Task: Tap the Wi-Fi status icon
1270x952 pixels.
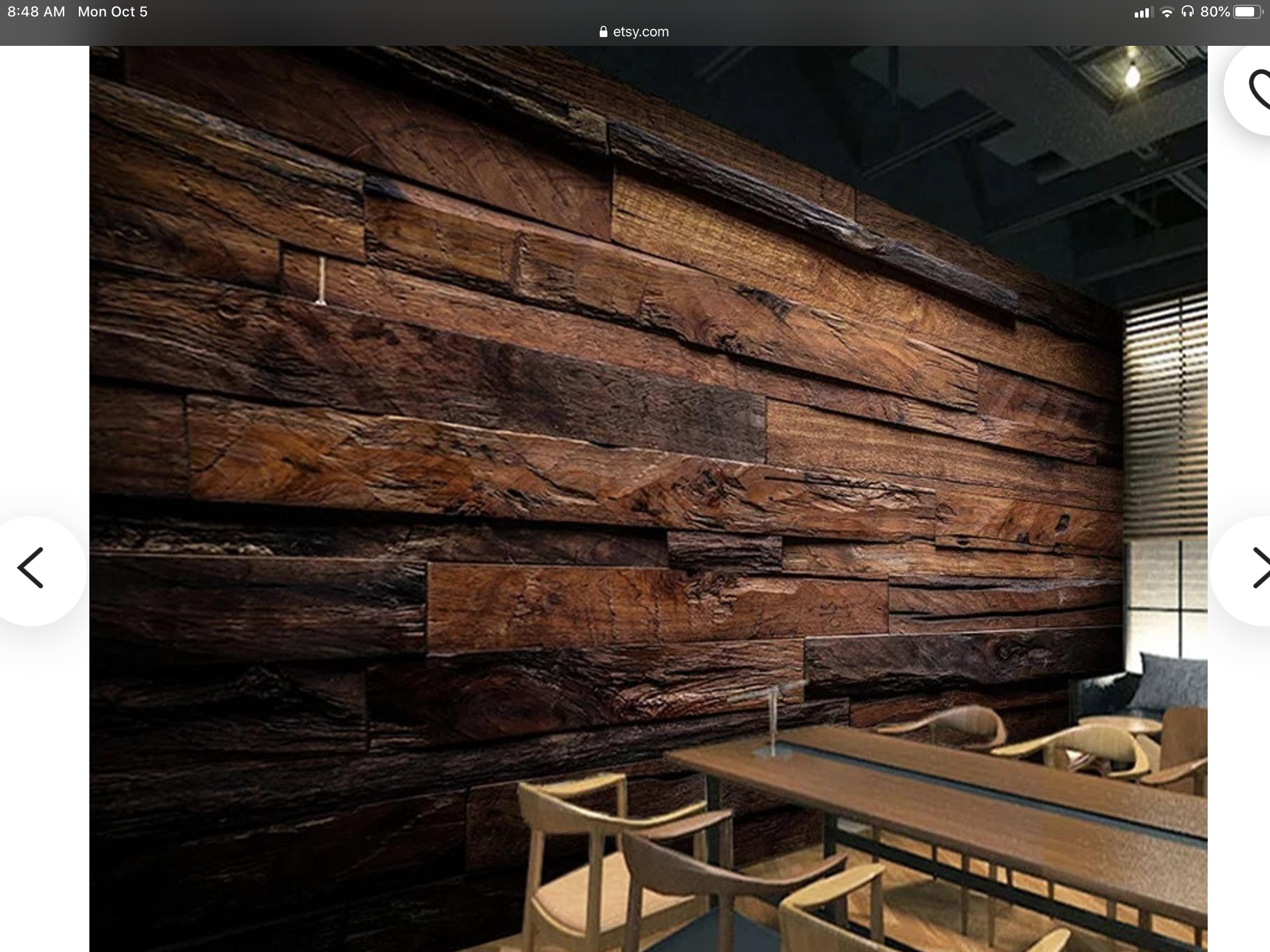Action: [1167, 12]
